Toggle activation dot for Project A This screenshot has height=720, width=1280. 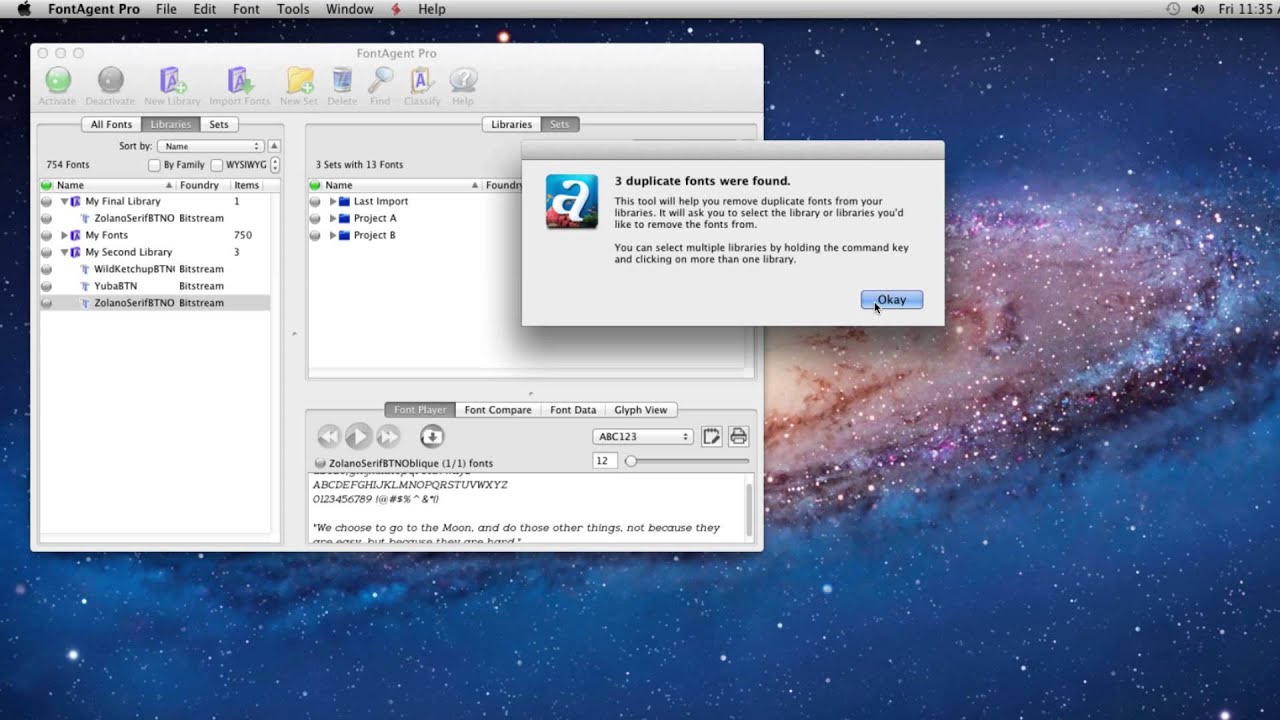click(x=315, y=219)
